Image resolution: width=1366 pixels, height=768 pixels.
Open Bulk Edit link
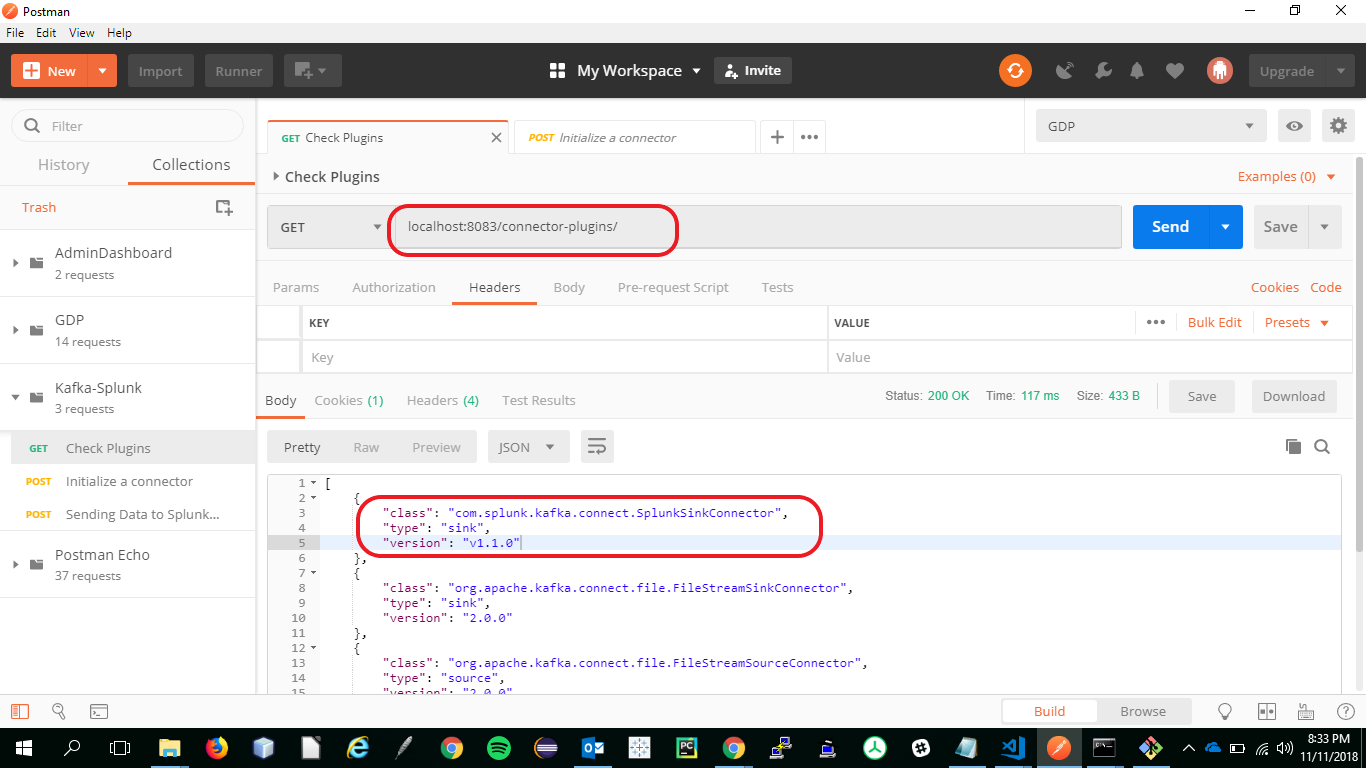point(1215,322)
